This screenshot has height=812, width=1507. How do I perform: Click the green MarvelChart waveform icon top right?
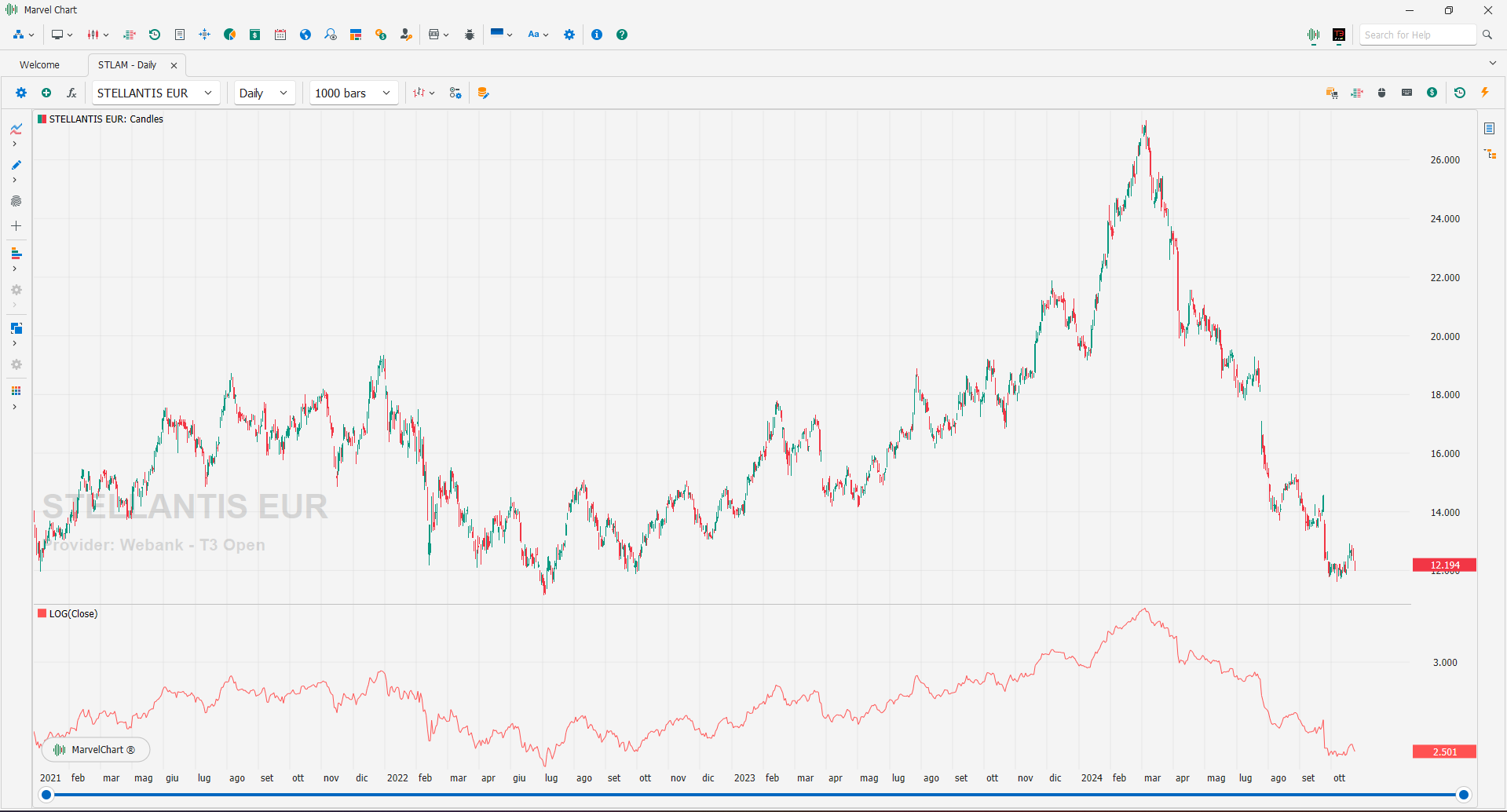1314,35
